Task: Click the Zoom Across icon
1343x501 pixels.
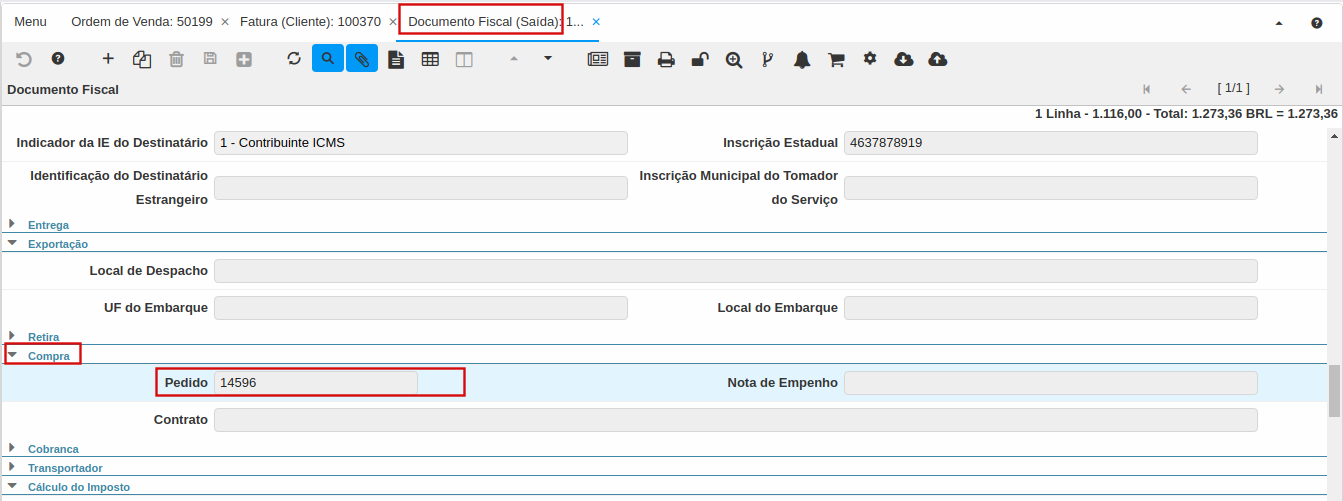Action: [x=734, y=59]
